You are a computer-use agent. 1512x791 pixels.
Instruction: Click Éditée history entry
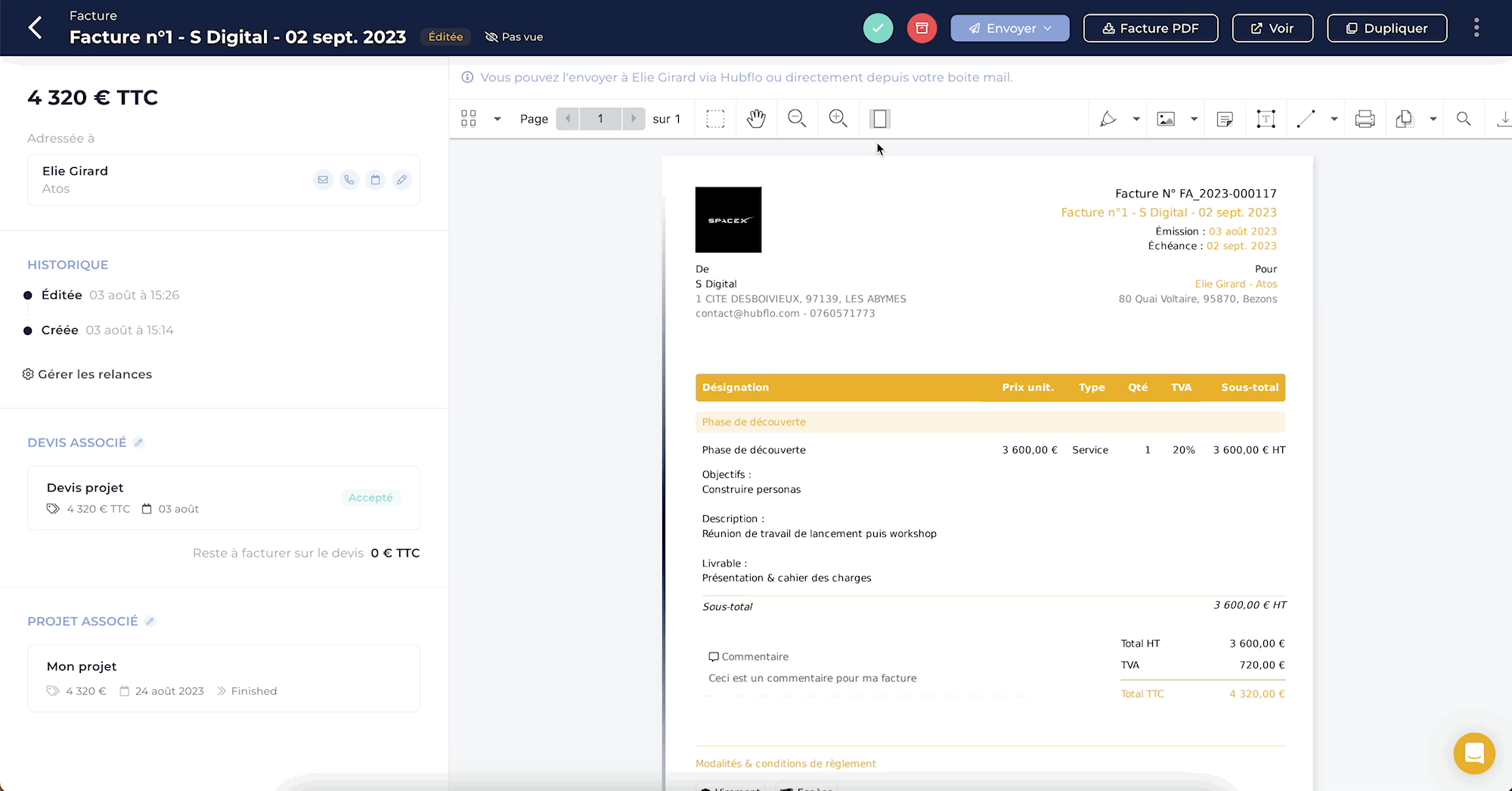coord(102,295)
